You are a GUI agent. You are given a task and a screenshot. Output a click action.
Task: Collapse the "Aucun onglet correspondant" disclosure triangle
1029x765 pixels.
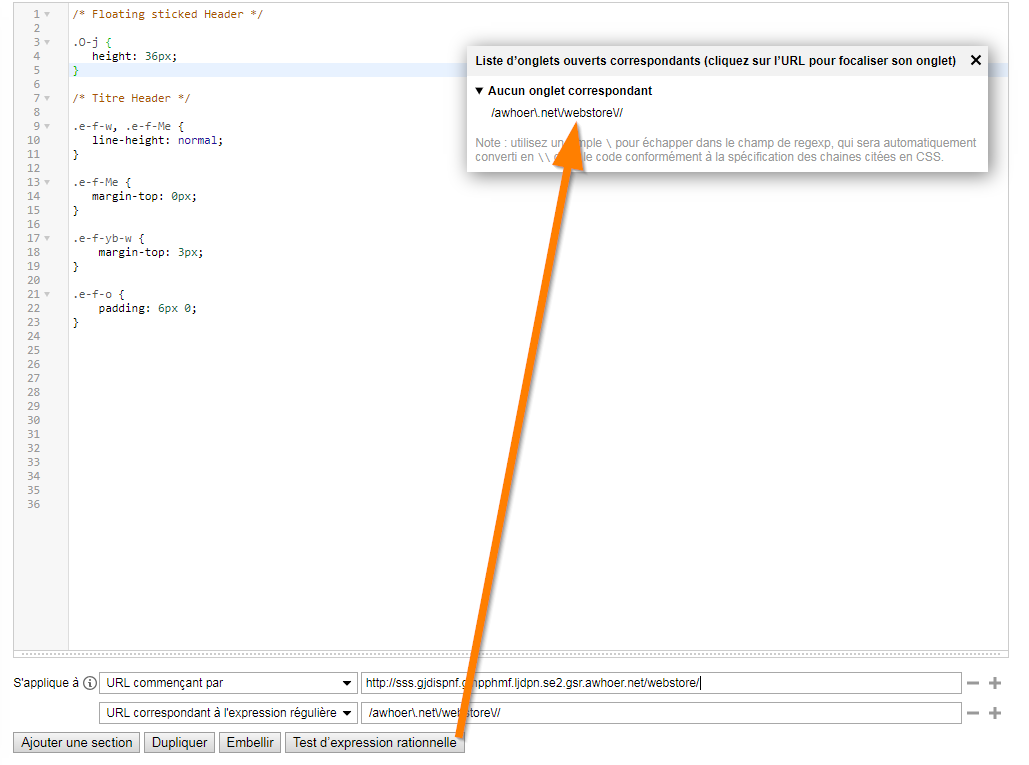479,90
